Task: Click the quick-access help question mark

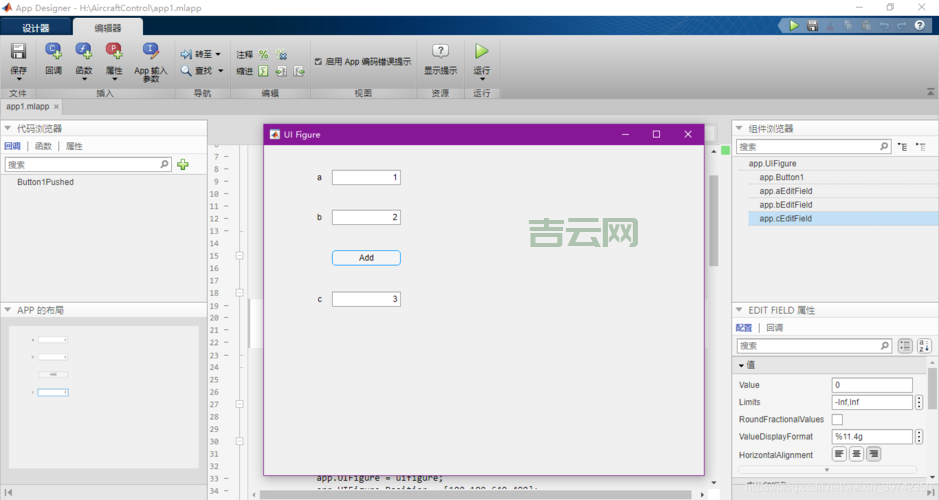Action: (x=920, y=26)
